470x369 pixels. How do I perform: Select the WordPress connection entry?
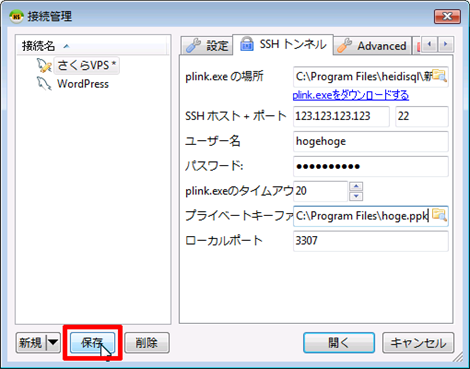pos(83,84)
